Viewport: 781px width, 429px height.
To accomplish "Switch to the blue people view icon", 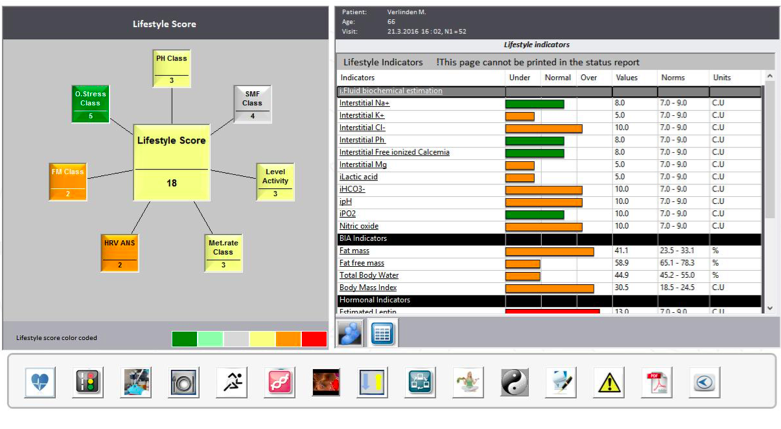I will click(350, 333).
